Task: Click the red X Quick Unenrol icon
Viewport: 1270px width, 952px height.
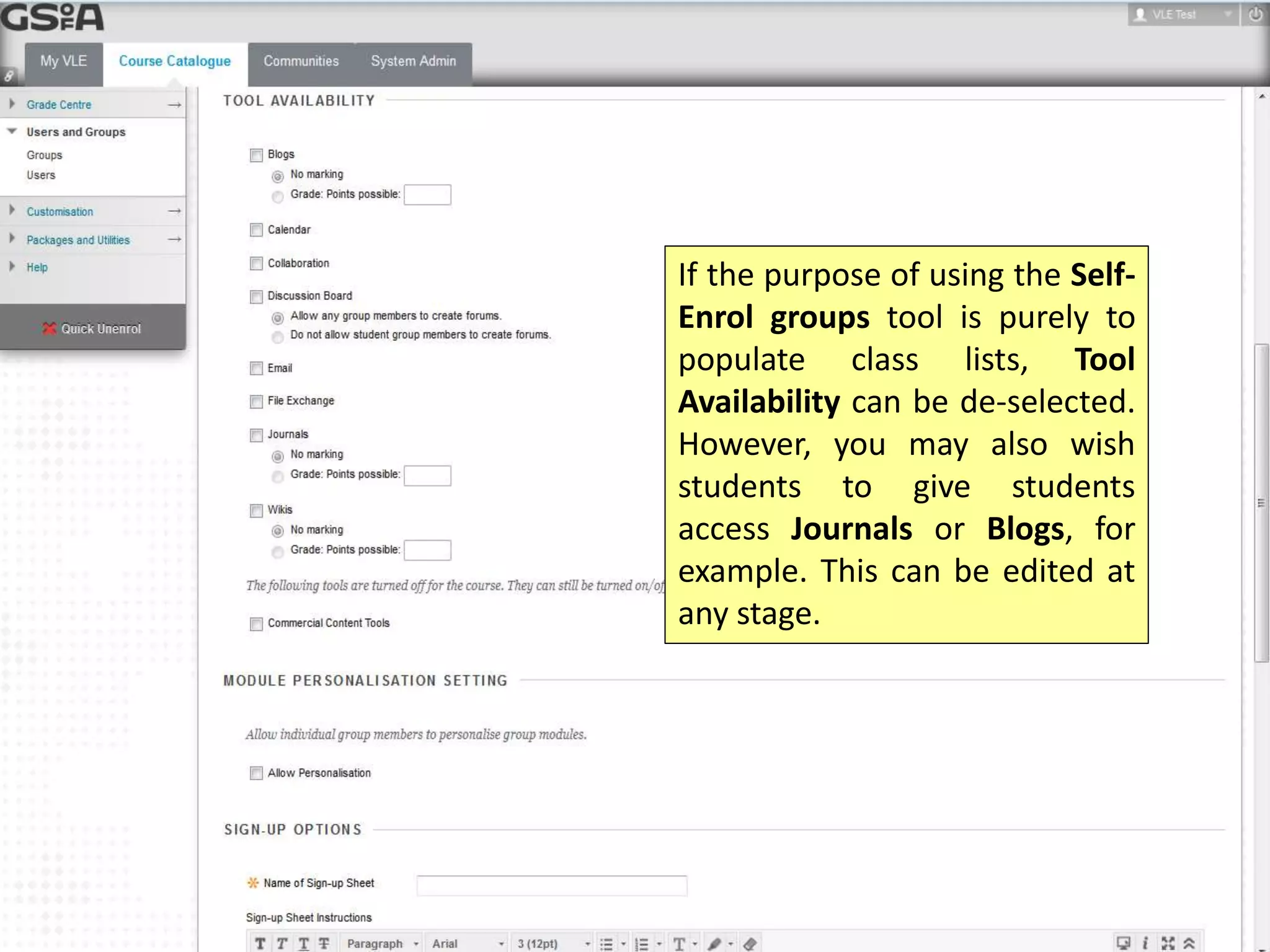Action: tap(49, 328)
